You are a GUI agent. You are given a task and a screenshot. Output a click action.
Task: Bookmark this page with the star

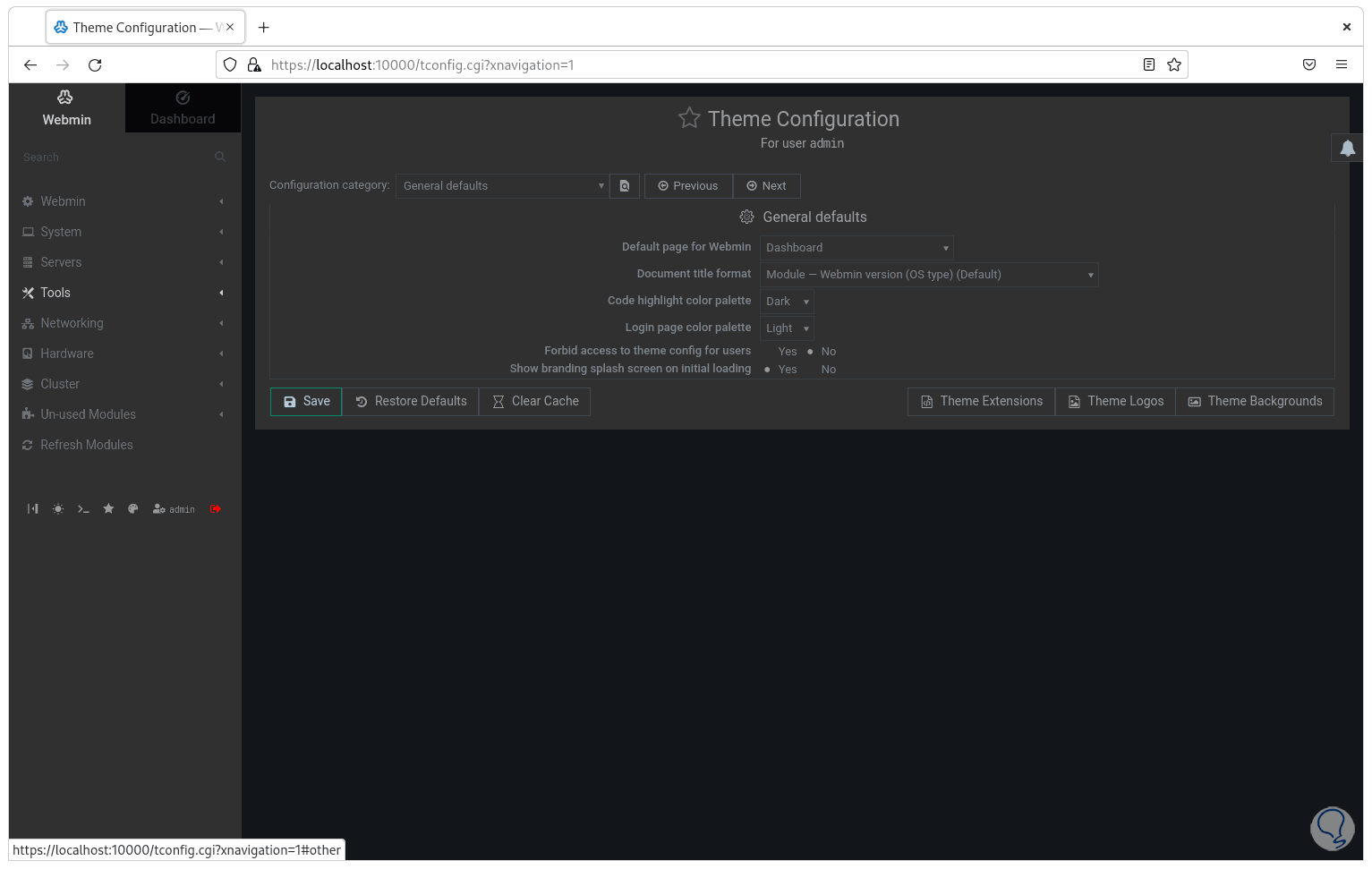click(x=1174, y=64)
